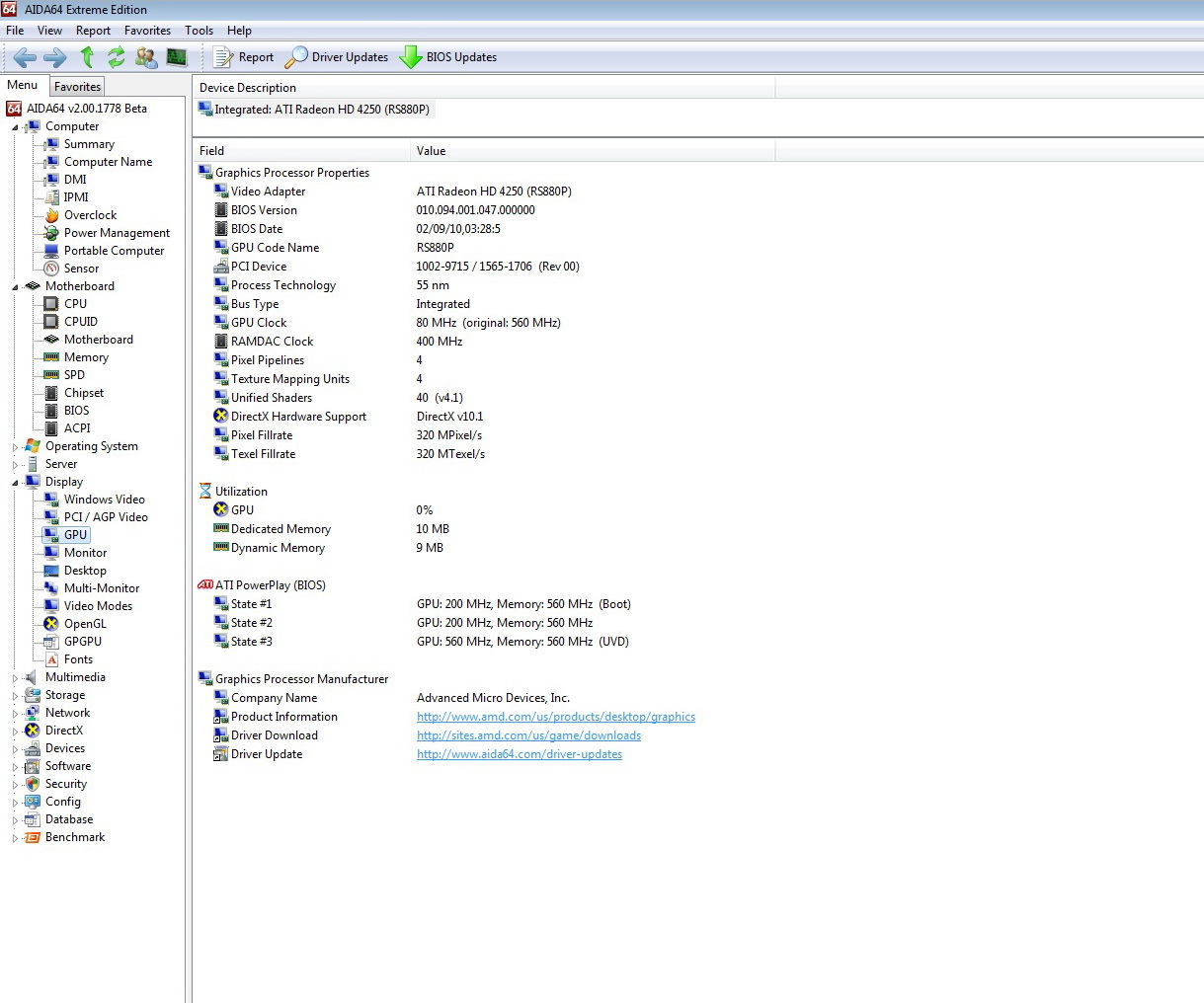1204x1003 pixels.
Task: Open Overclock page via flame icon
Action: coord(51,215)
